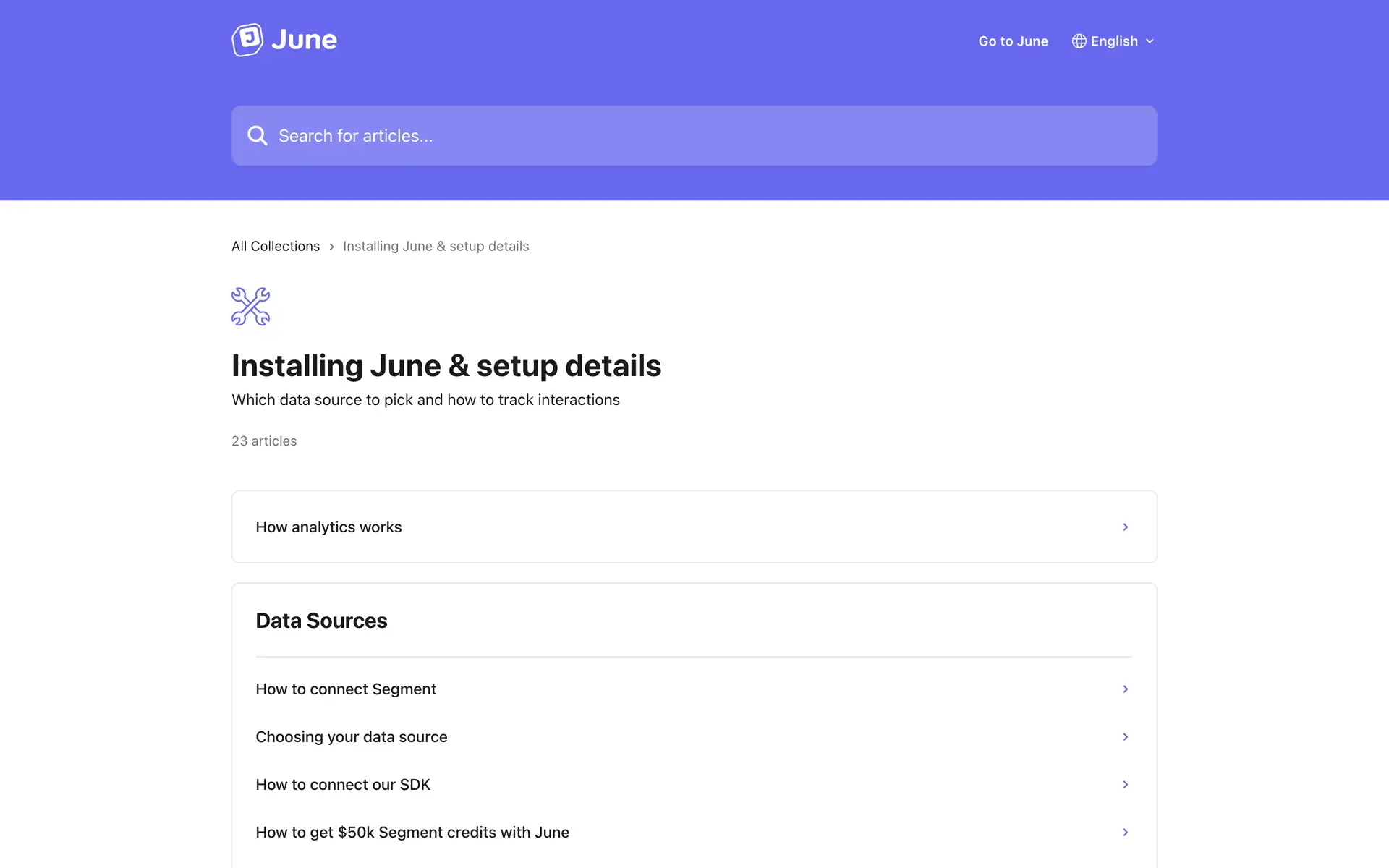The image size is (1389, 868).
Task: Open the Choosing your data source article
Action: pyautogui.click(x=352, y=737)
